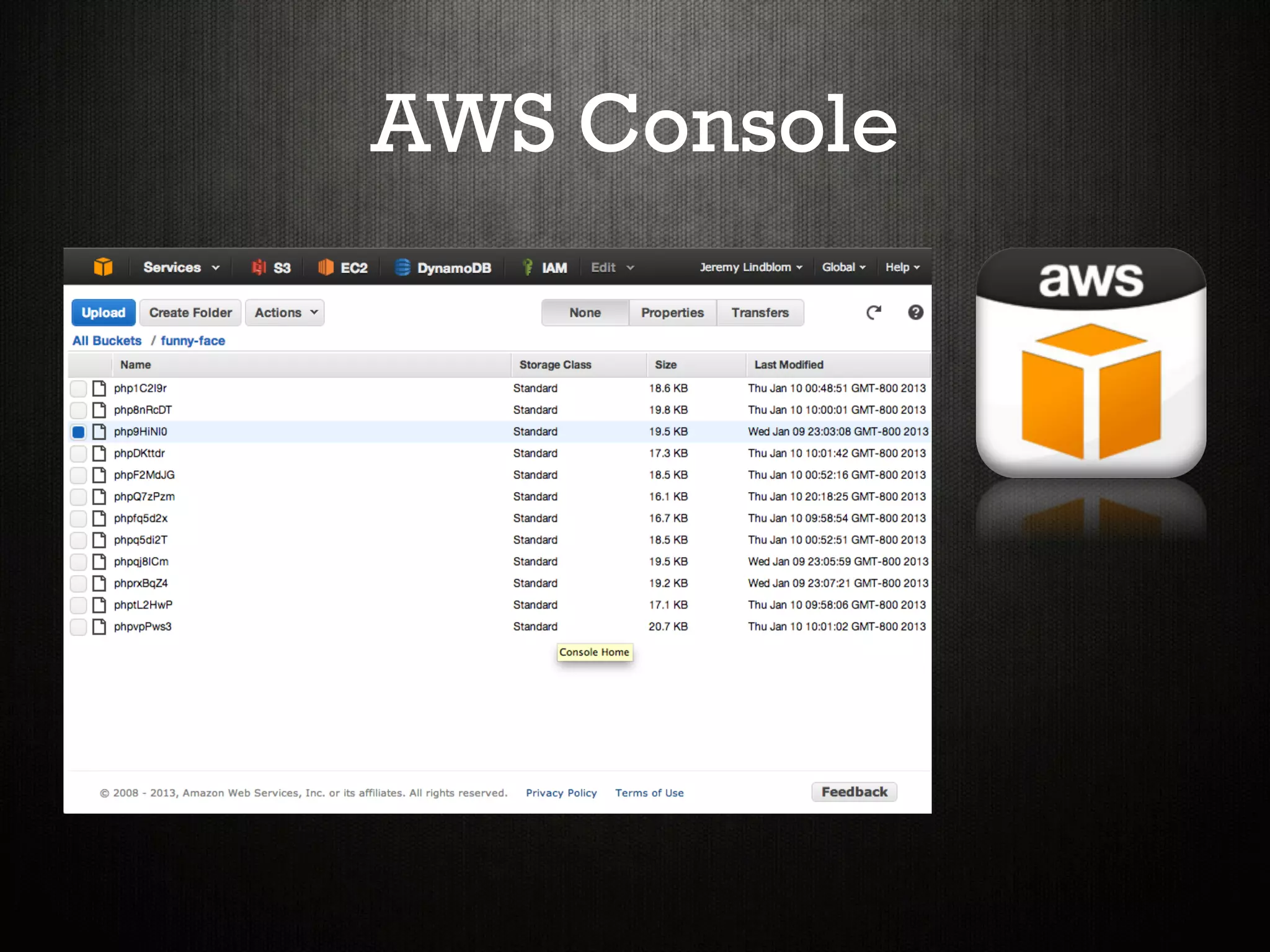Click the Wed Jan 09 23:05:59 date cell
Viewport: 1270px width, 952px height.
[x=838, y=562]
